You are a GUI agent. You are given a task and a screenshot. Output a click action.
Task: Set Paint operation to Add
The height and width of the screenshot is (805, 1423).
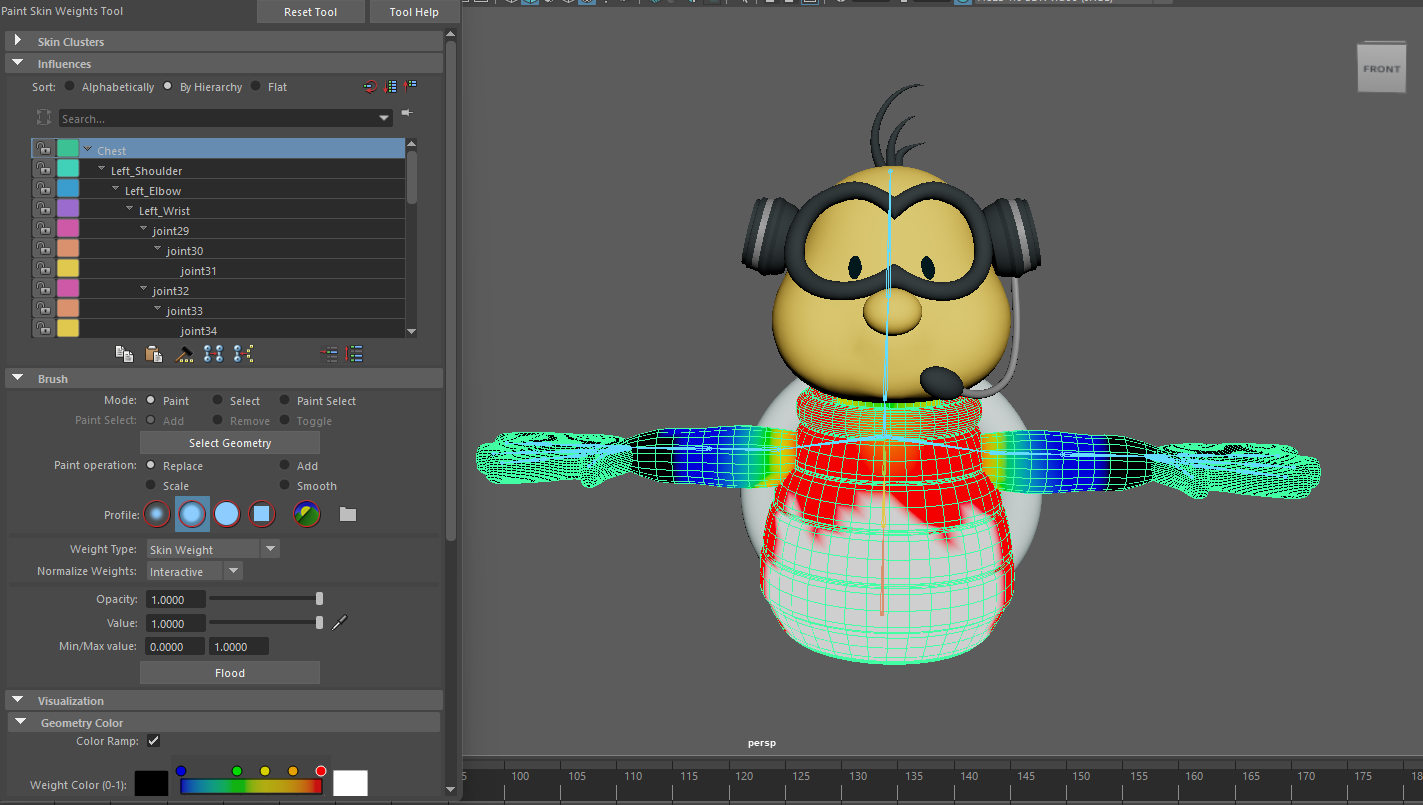pos(285,465)
